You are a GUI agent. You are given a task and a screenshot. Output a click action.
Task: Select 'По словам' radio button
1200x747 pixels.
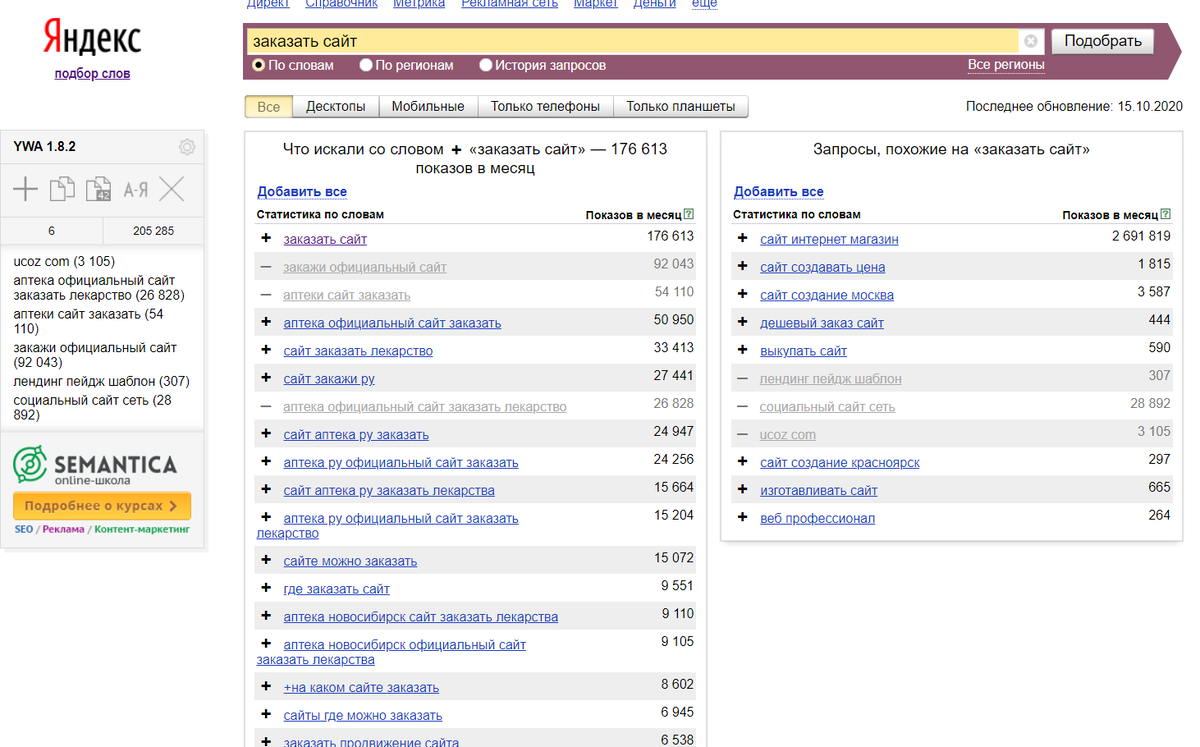pyautogui.click(x=259, y=65)
